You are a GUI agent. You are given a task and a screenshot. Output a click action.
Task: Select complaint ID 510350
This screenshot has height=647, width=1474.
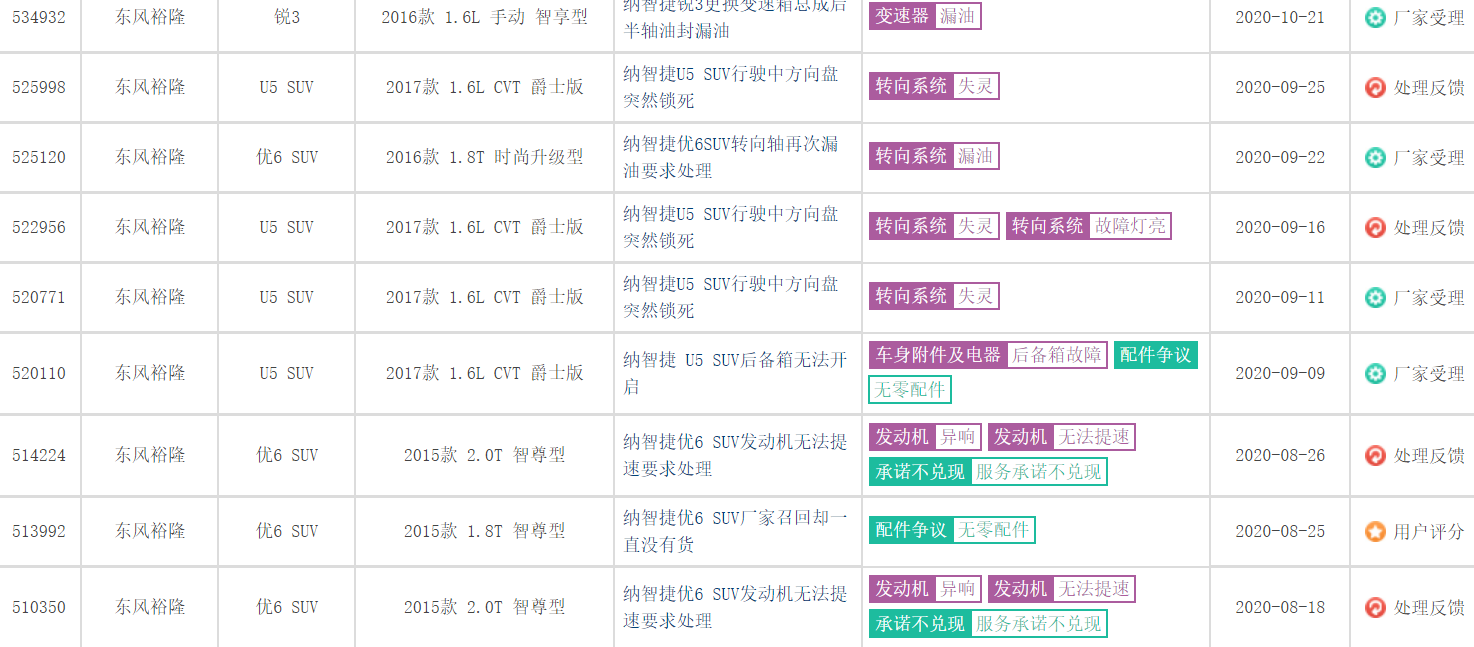pos(39,608)
